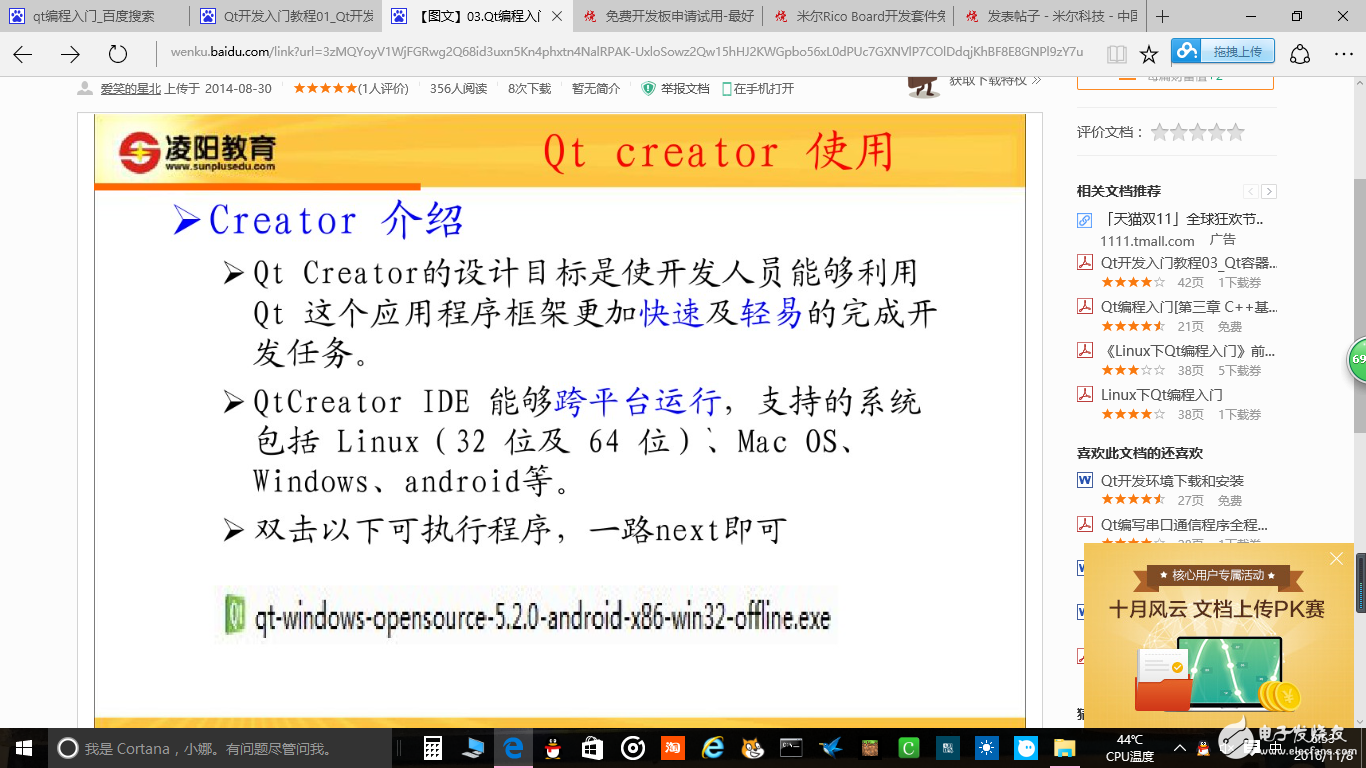Open the Taobao taskbar icon
Image resolution: width=1366 pixels, height=768 pixels.
coord(673,748)
